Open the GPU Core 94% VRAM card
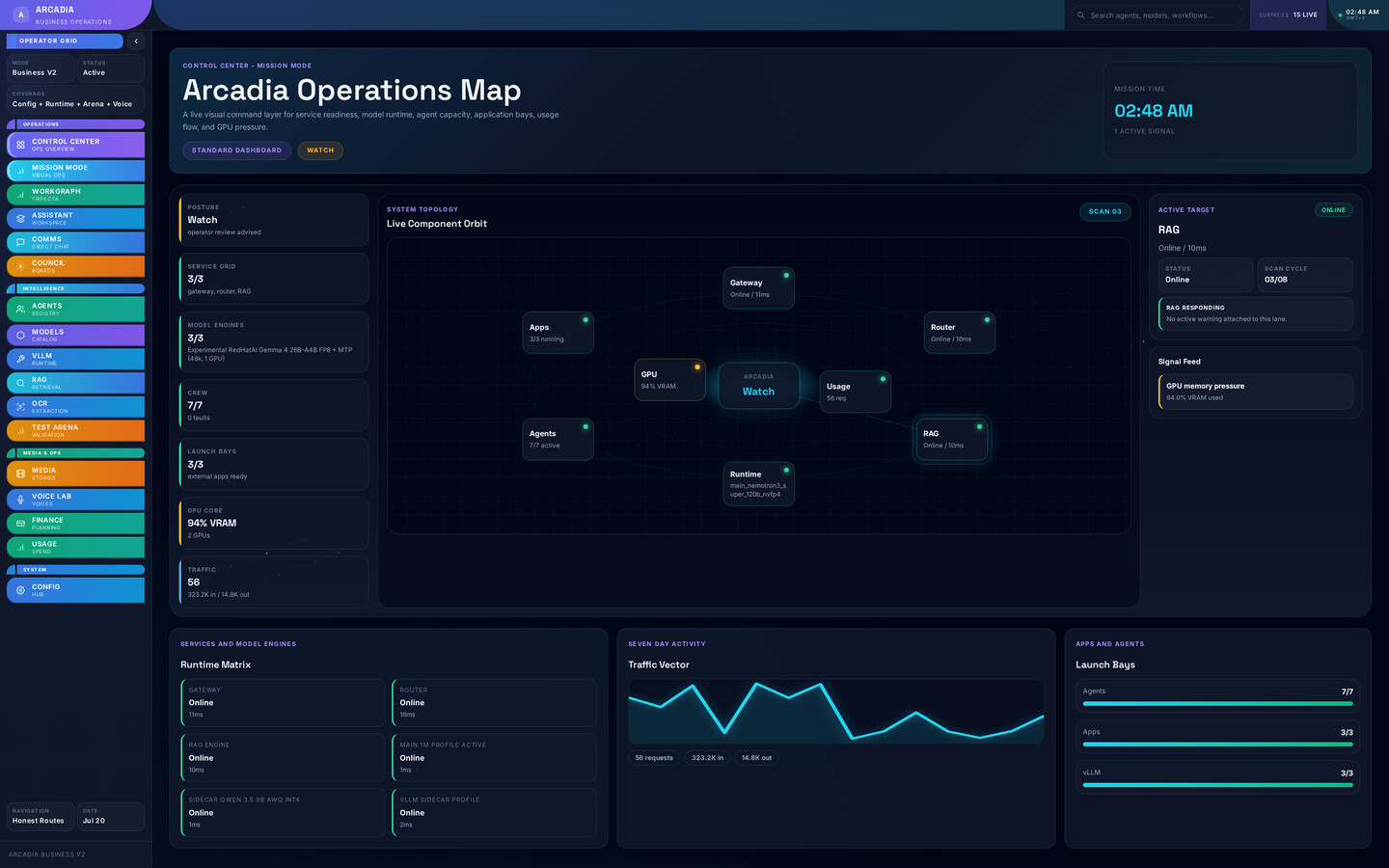This screenshot has width=1389, height=868. coord(274,523)
